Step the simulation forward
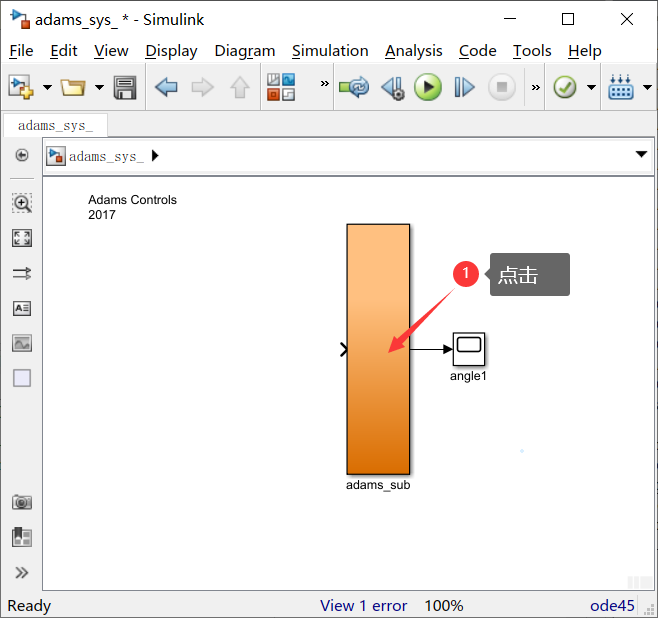The width and height of the screenshot is (658, 618). 464,87
